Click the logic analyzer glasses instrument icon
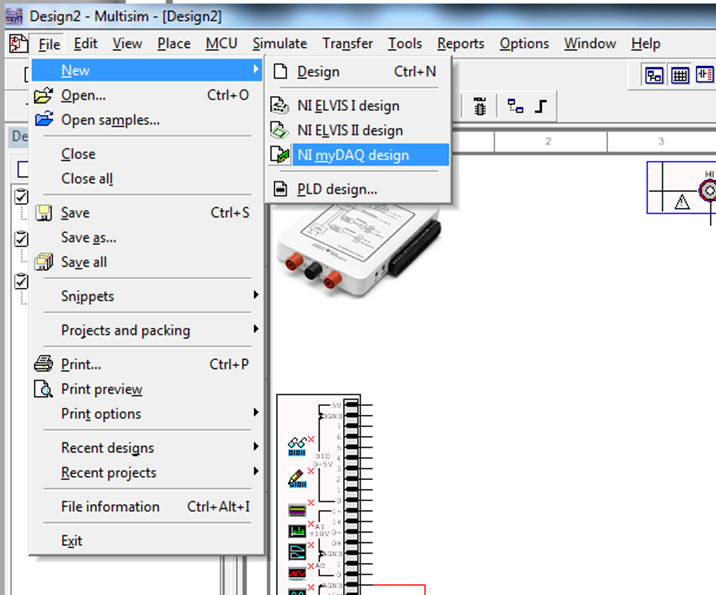The height and width of the screenshot is (595, 716). [297, 446]
